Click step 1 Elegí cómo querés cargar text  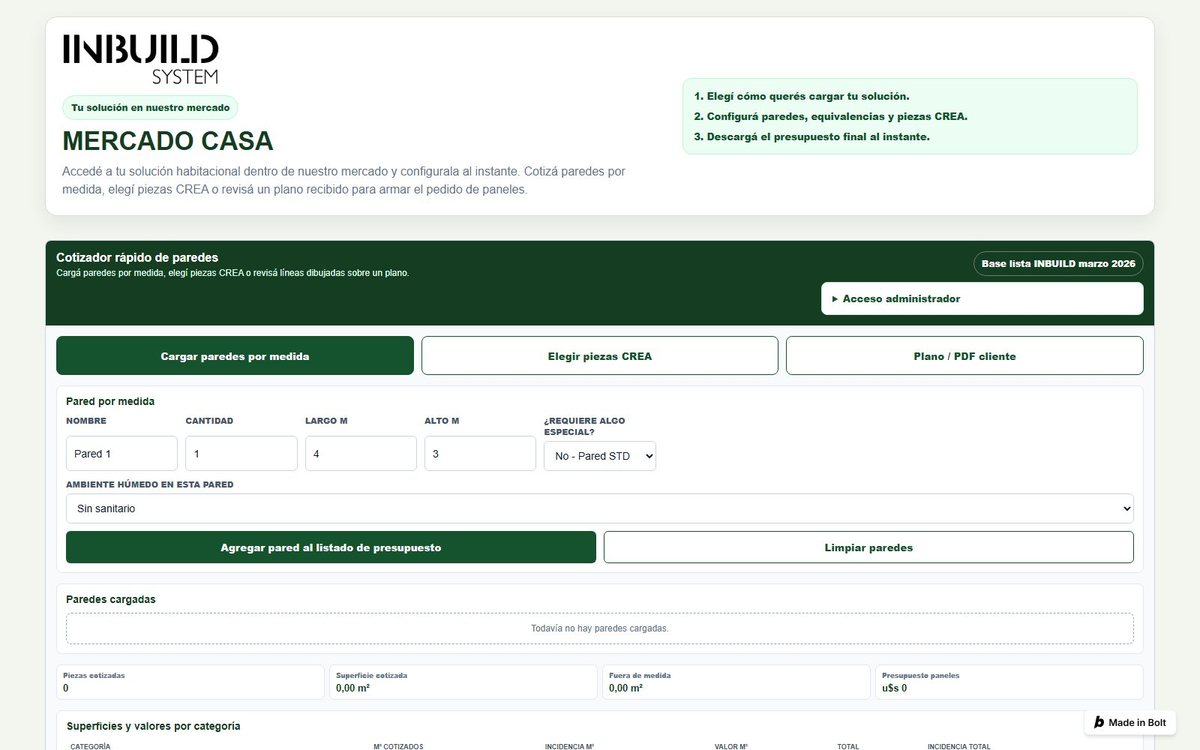point(802,96)
